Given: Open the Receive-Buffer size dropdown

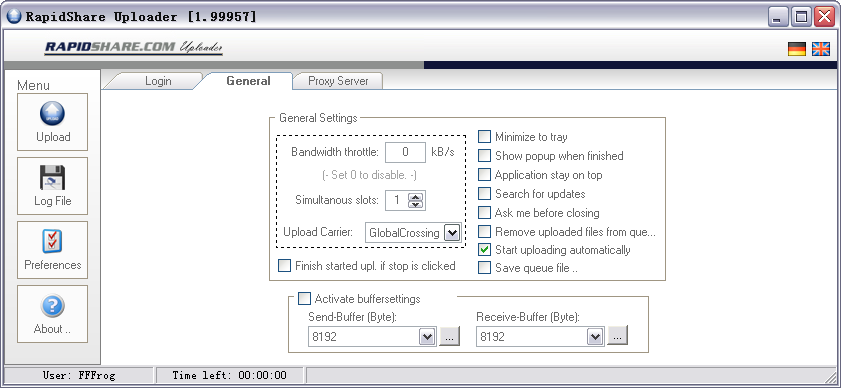Looking at the screenshot, I should click(595, 336).
